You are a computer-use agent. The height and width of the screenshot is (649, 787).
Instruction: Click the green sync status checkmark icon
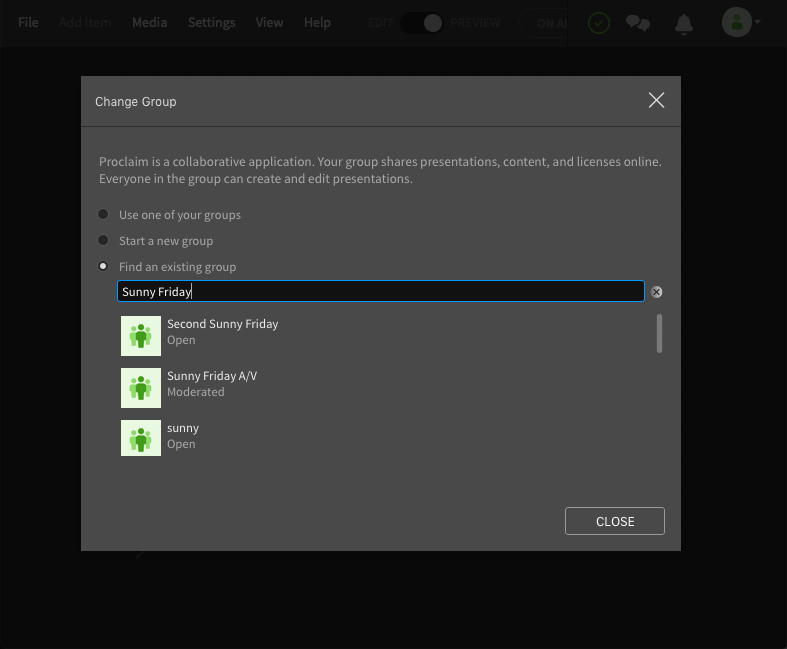coord(599,23)
